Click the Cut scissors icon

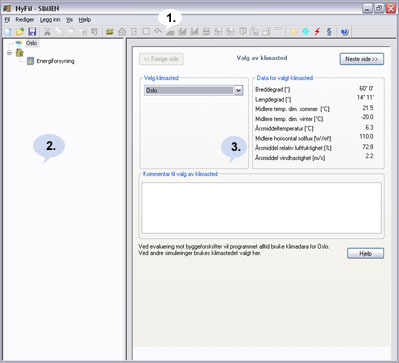coord(47,32)
